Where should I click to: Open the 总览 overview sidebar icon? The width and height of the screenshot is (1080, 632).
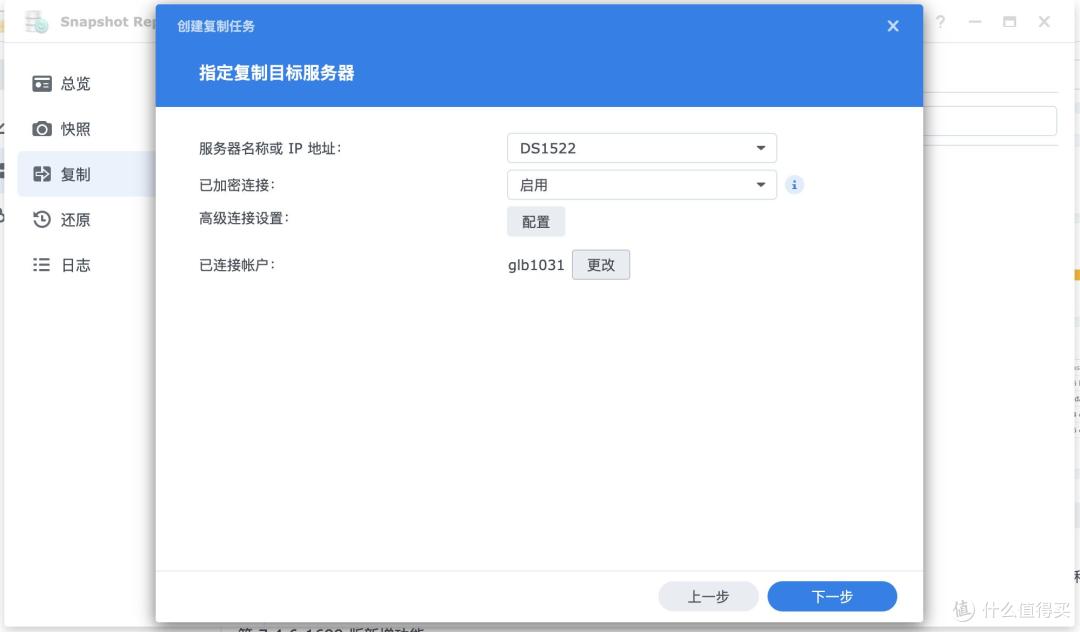pyautogui.click(x=41, y=83)
